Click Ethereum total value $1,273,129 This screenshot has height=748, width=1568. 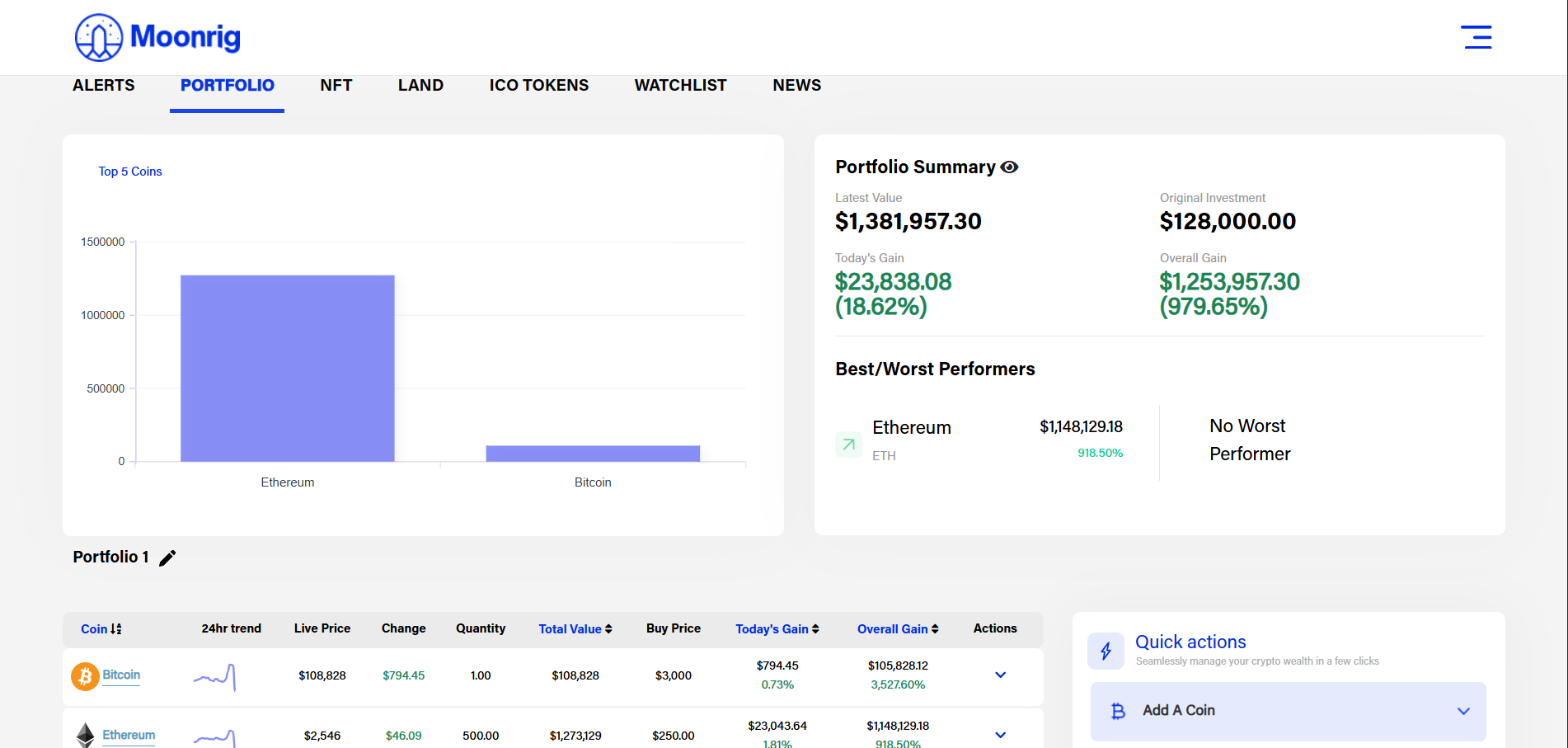tap(575, 736)
